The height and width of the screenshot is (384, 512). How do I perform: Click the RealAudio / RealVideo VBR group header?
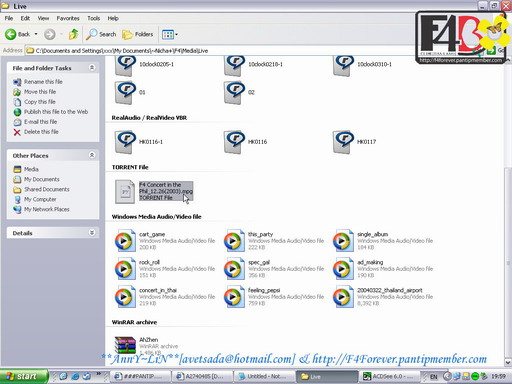point(149,118)
